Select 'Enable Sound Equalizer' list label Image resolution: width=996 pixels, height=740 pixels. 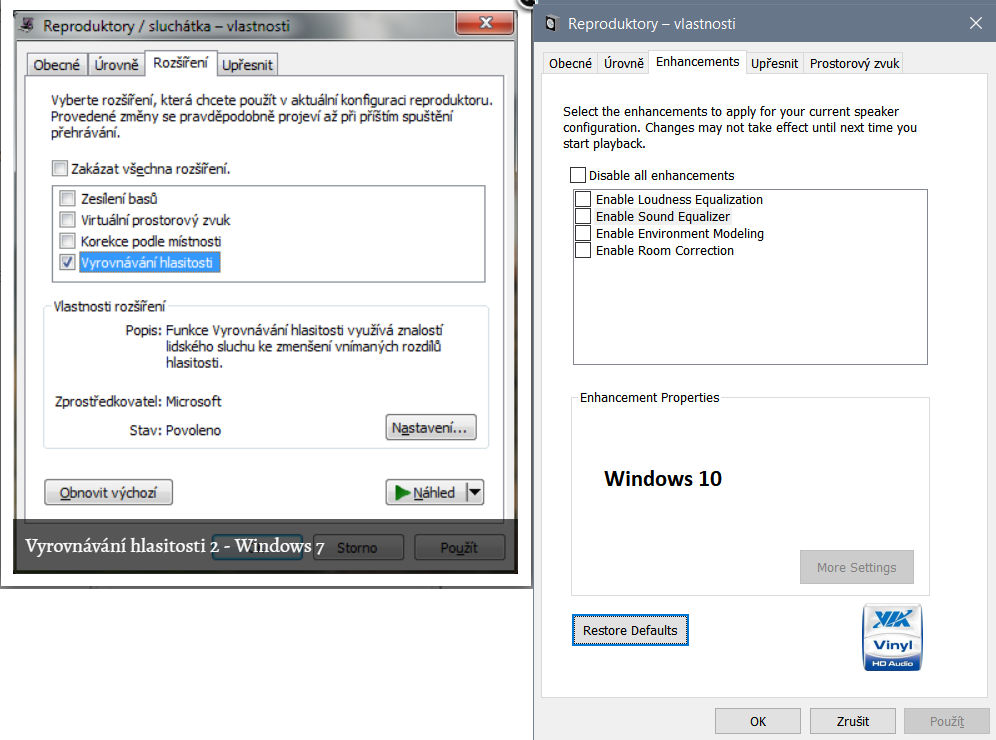[663, 217]
